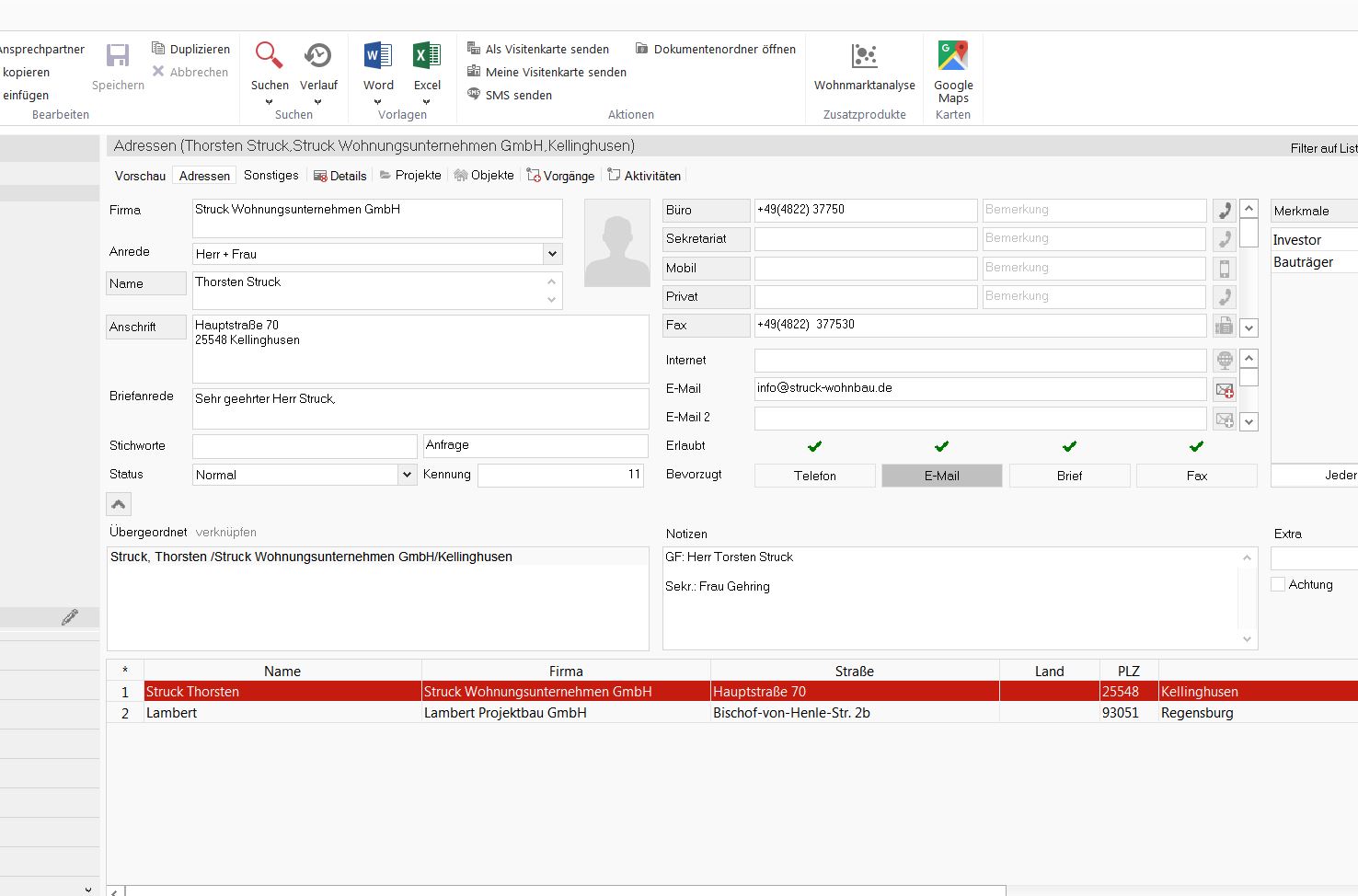Toggle Erlaubt checkmark above Fax
The width and height of the screenshot is (1358, 896).
(1196, 446)
